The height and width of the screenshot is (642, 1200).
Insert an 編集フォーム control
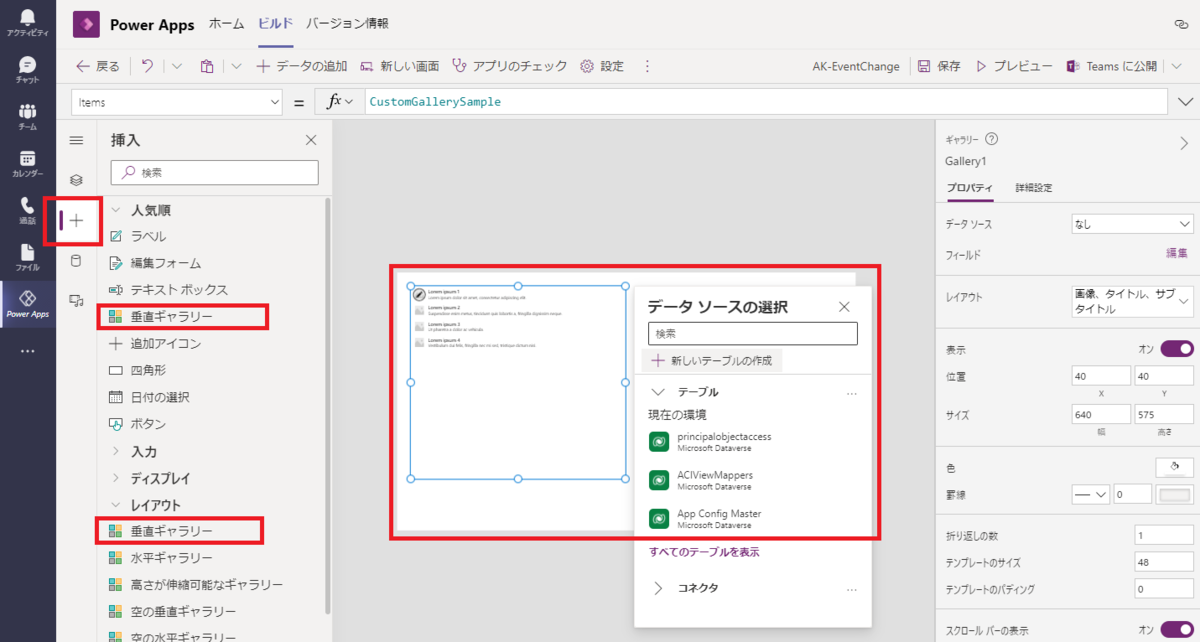(167, 262)
